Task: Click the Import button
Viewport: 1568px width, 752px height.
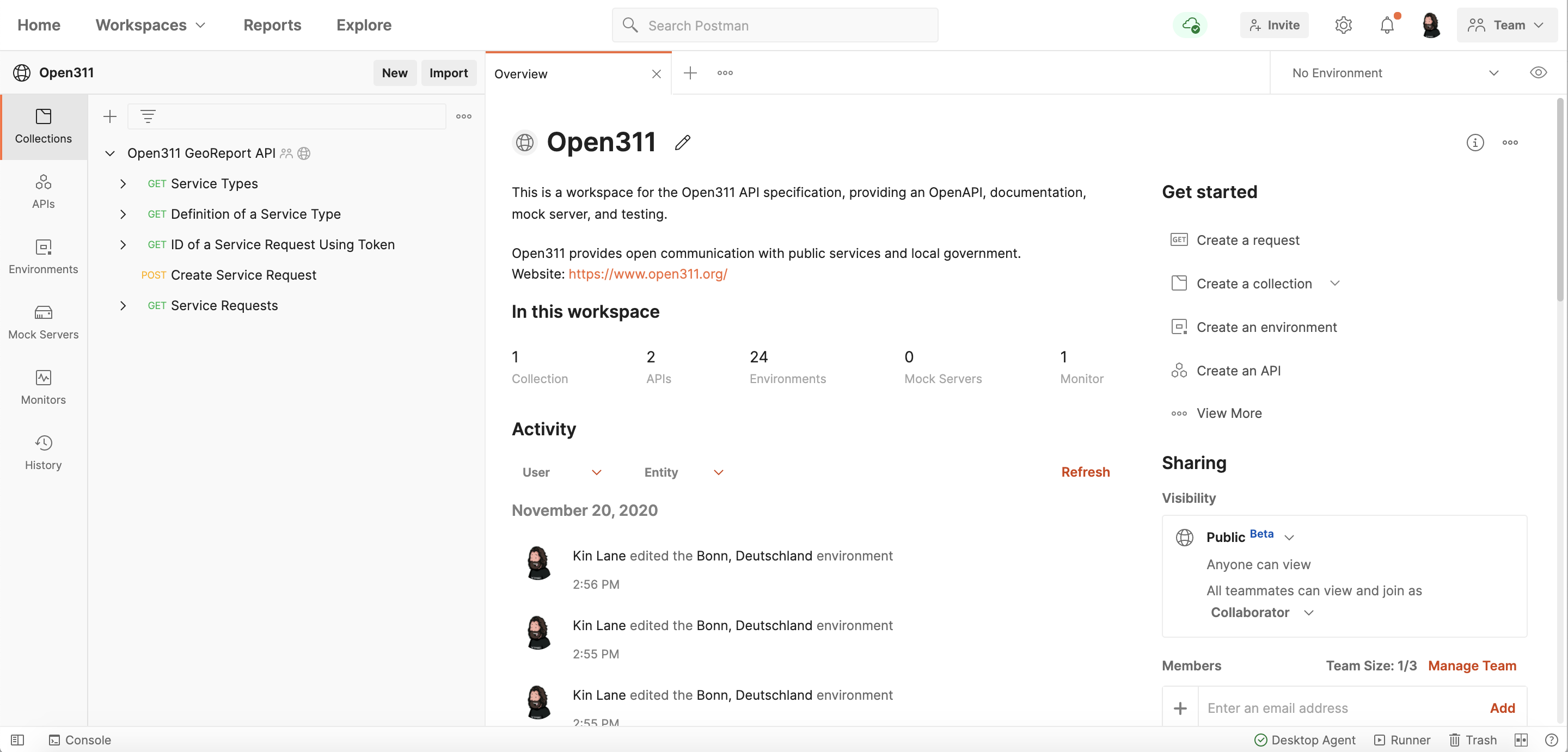Action: (449, 73)
